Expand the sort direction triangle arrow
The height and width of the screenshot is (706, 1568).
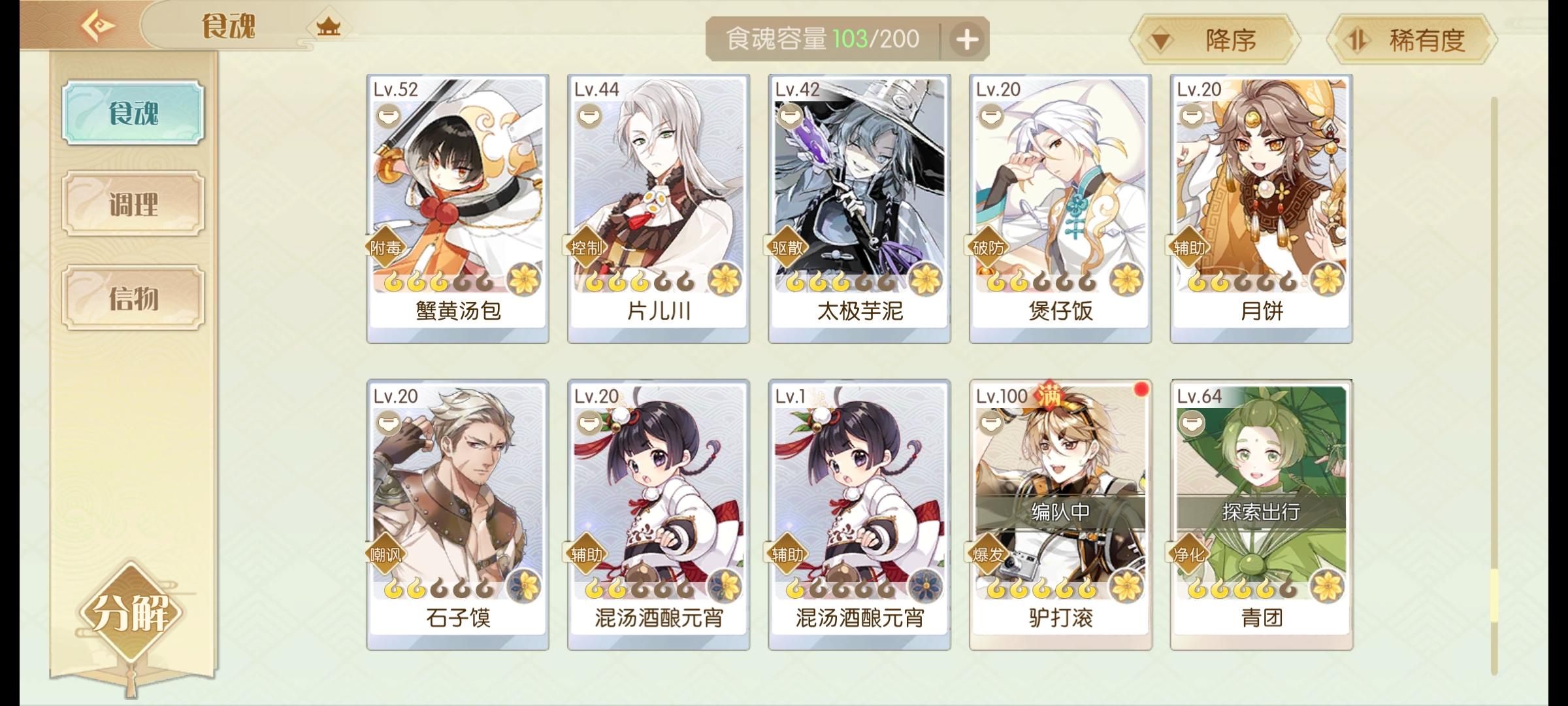click(1160, 41)
